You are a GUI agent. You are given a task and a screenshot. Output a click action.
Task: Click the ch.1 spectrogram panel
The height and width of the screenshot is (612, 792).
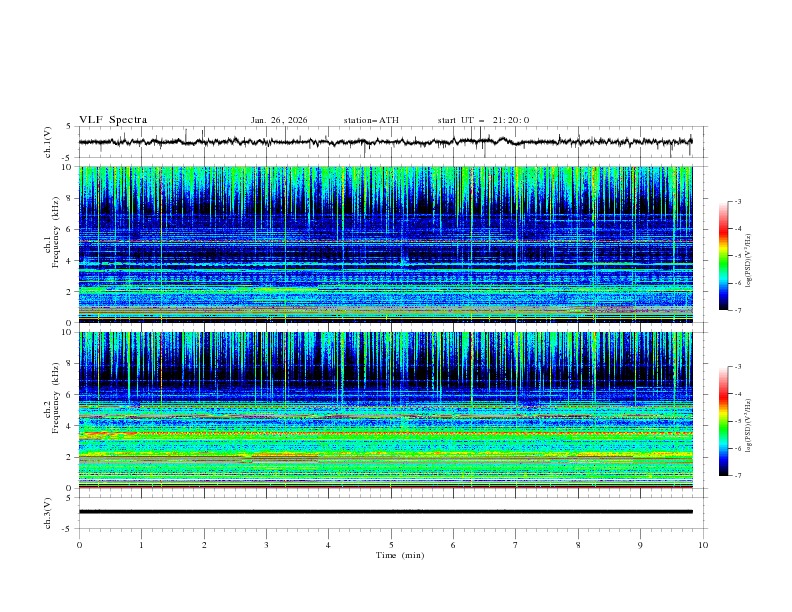coord(385,244)
